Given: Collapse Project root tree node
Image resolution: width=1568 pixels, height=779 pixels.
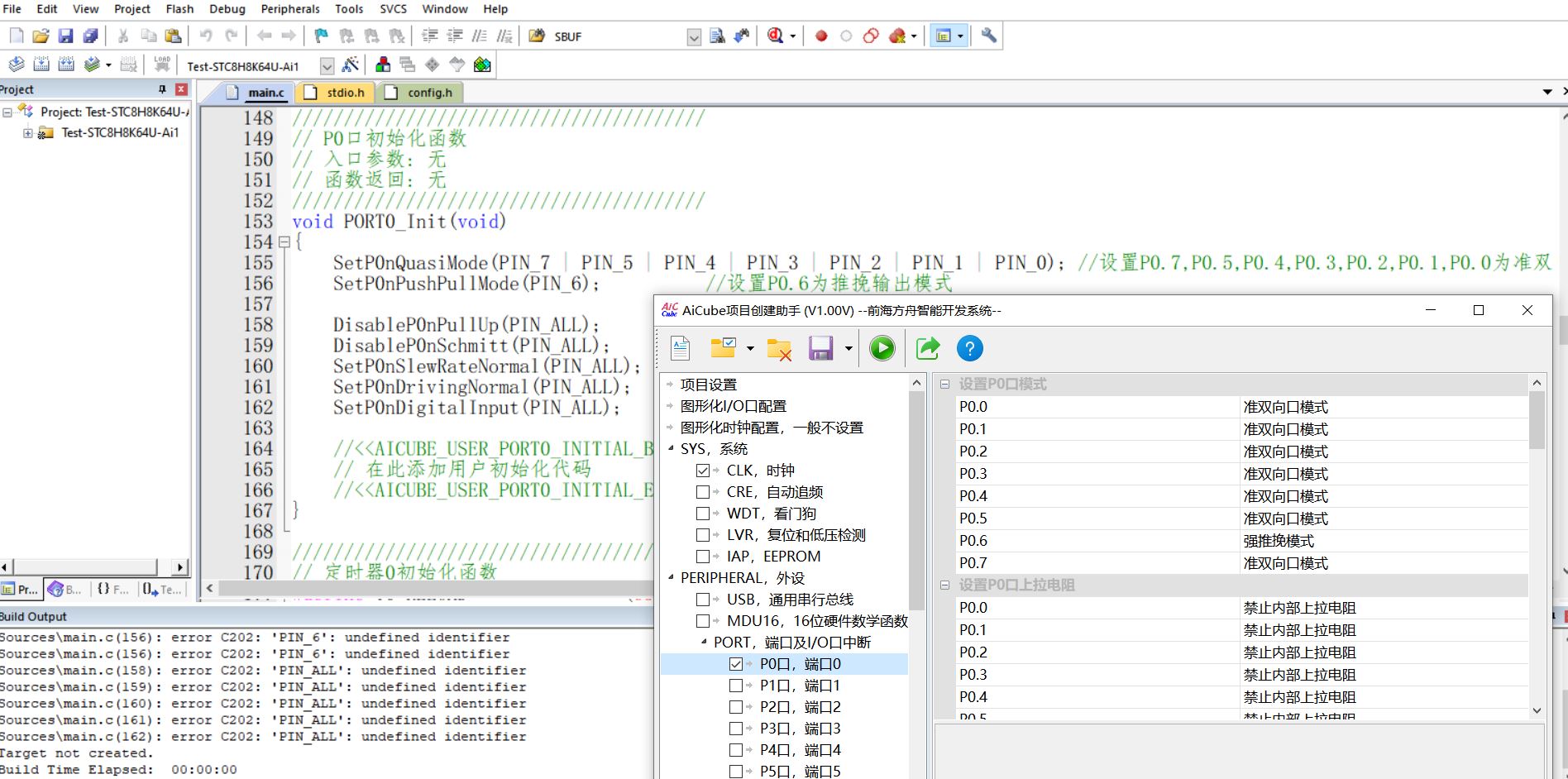Looking at the screenshot, I should pyautogui.click(x=7, y=112).
